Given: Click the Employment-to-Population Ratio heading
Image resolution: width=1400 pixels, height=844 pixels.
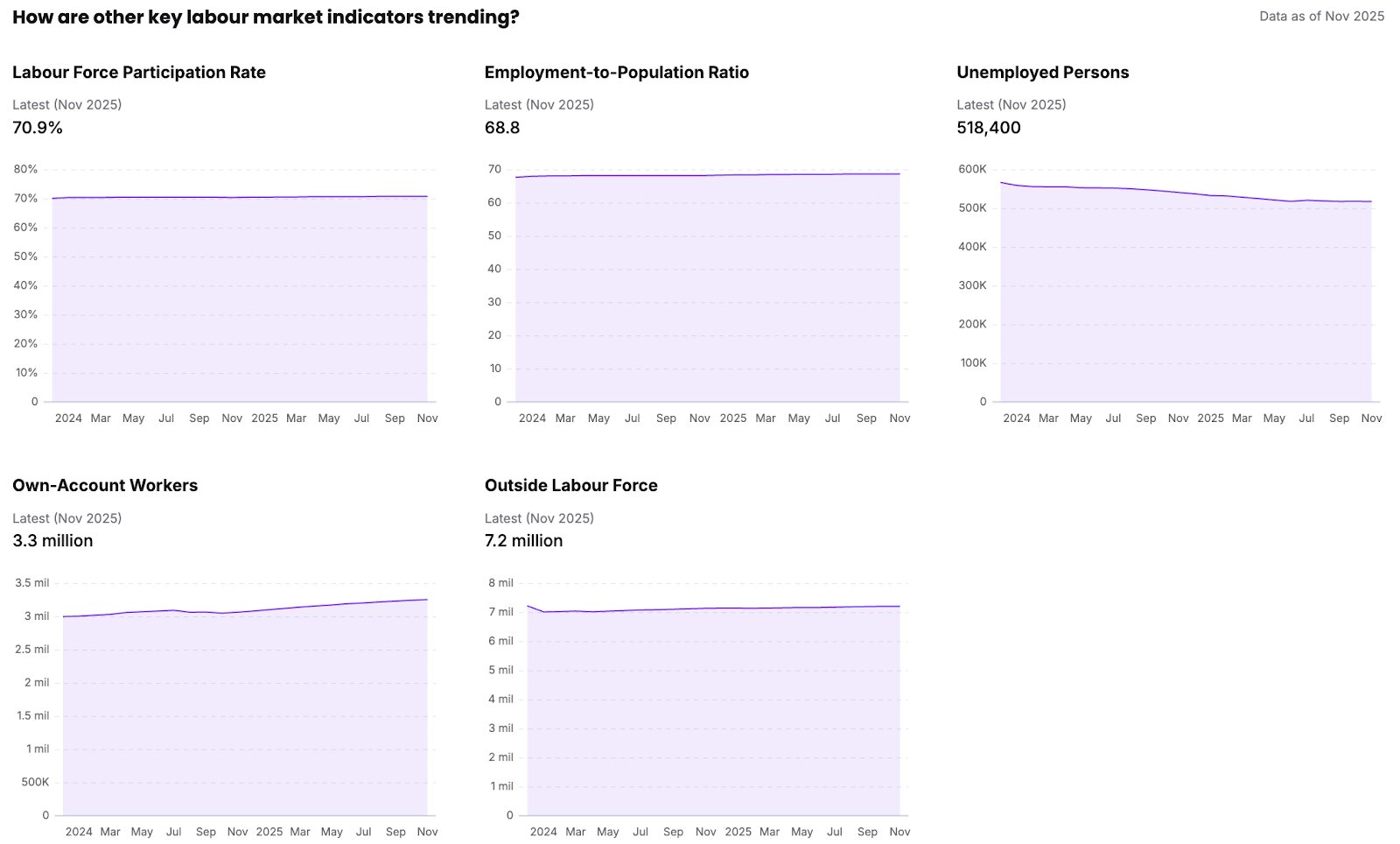Looking at the screenshot, I should click(616, 73).
